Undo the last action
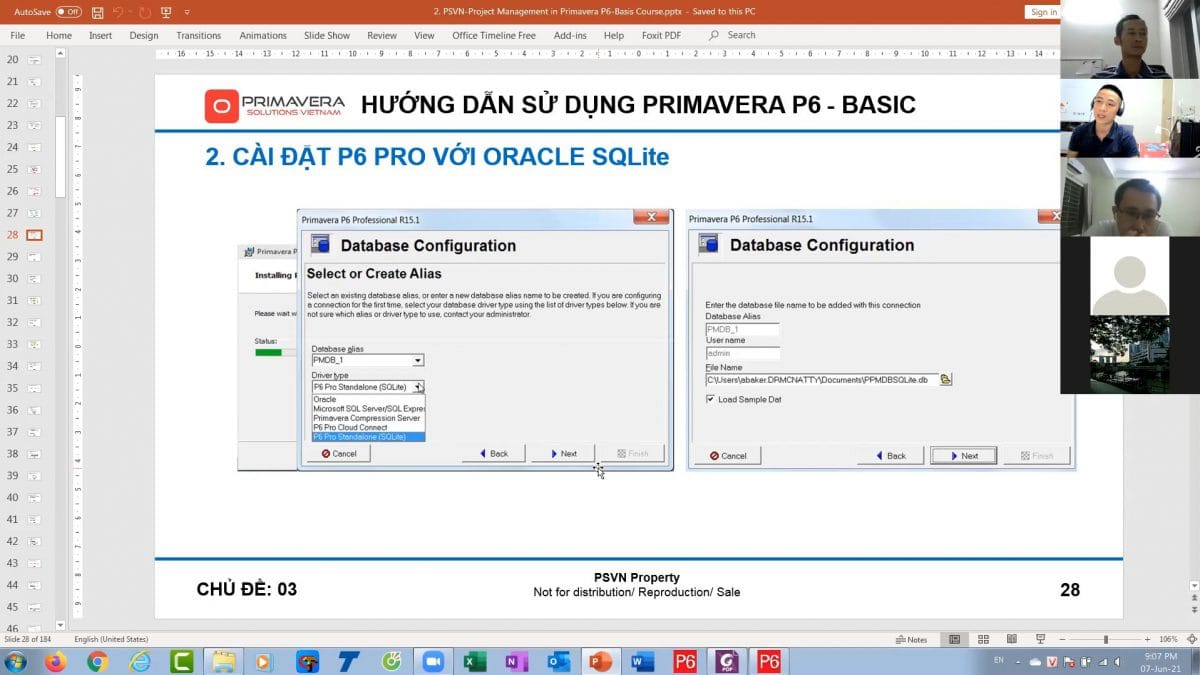 click(x=118, y=12)
